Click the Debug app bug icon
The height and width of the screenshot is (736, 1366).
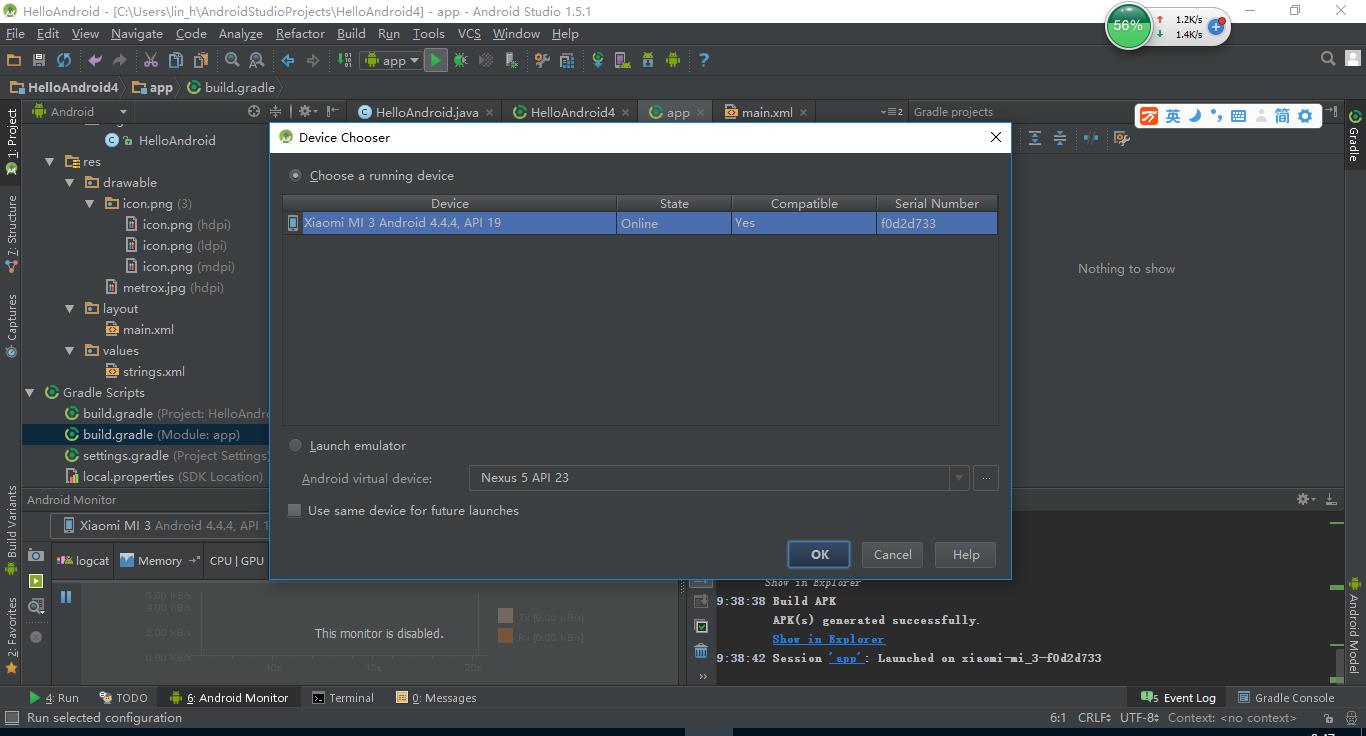(x=461, y=60)
